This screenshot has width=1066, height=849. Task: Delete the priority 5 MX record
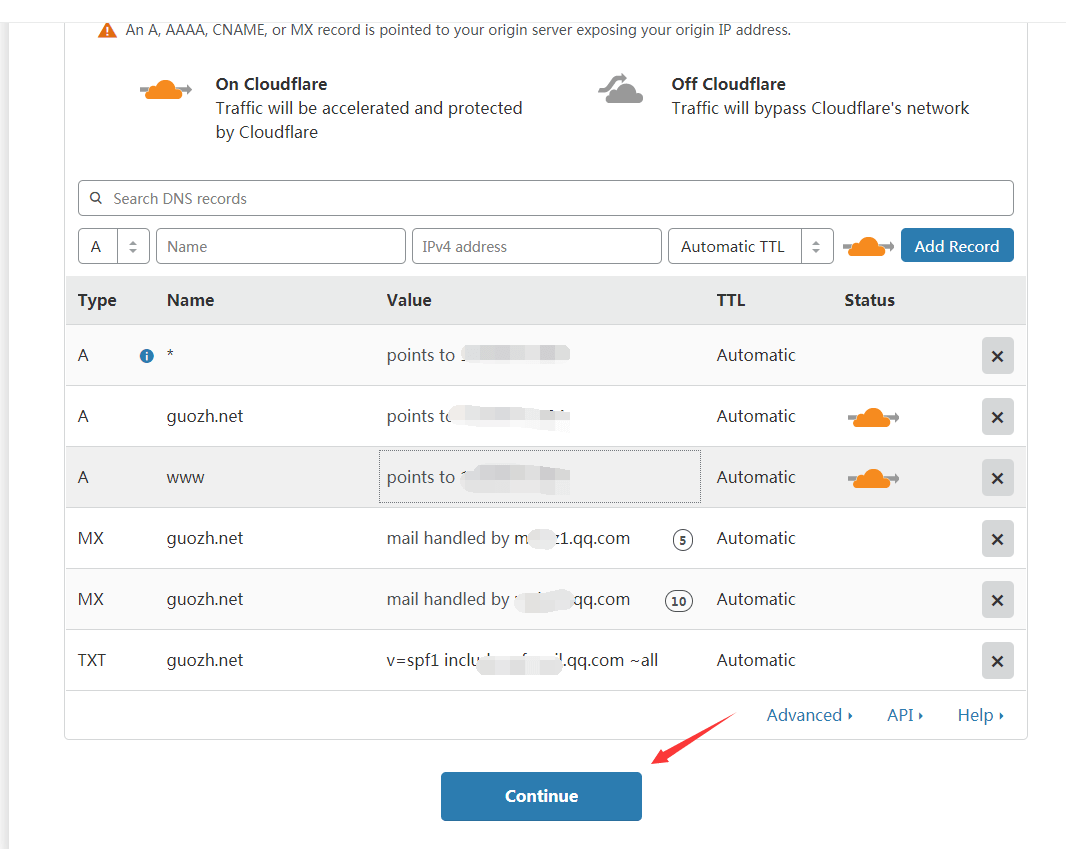(x=997, y=539)
